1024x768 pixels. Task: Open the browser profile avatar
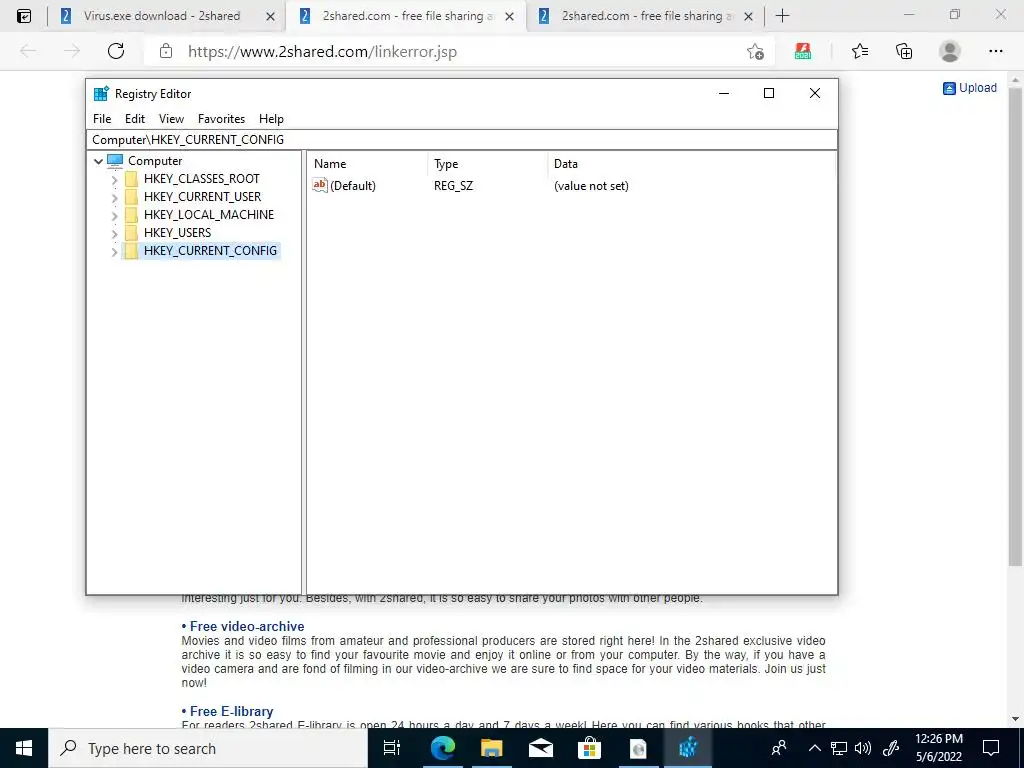point(950,51)
